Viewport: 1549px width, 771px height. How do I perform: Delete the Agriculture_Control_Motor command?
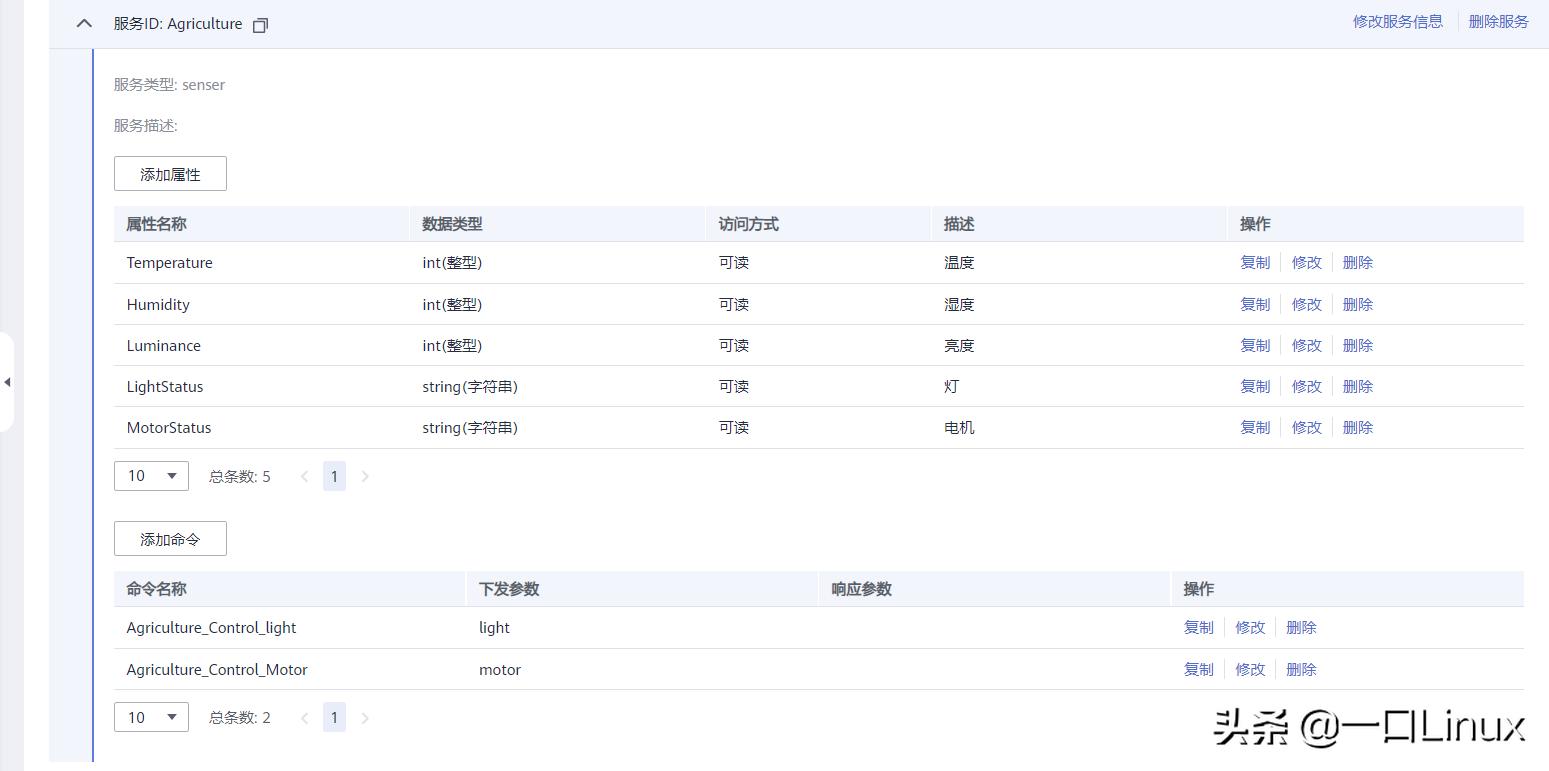1300,669
